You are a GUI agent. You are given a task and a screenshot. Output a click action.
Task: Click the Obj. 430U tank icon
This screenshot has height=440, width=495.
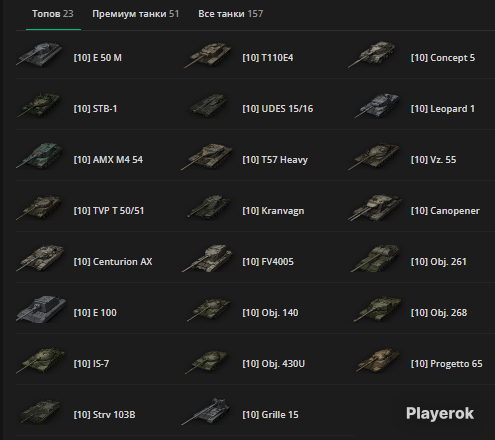coord(208,361)
